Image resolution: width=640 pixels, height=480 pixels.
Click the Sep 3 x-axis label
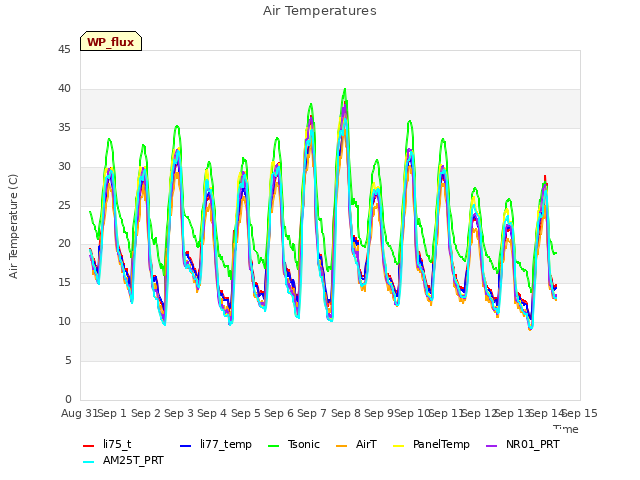tap(179, 413)
